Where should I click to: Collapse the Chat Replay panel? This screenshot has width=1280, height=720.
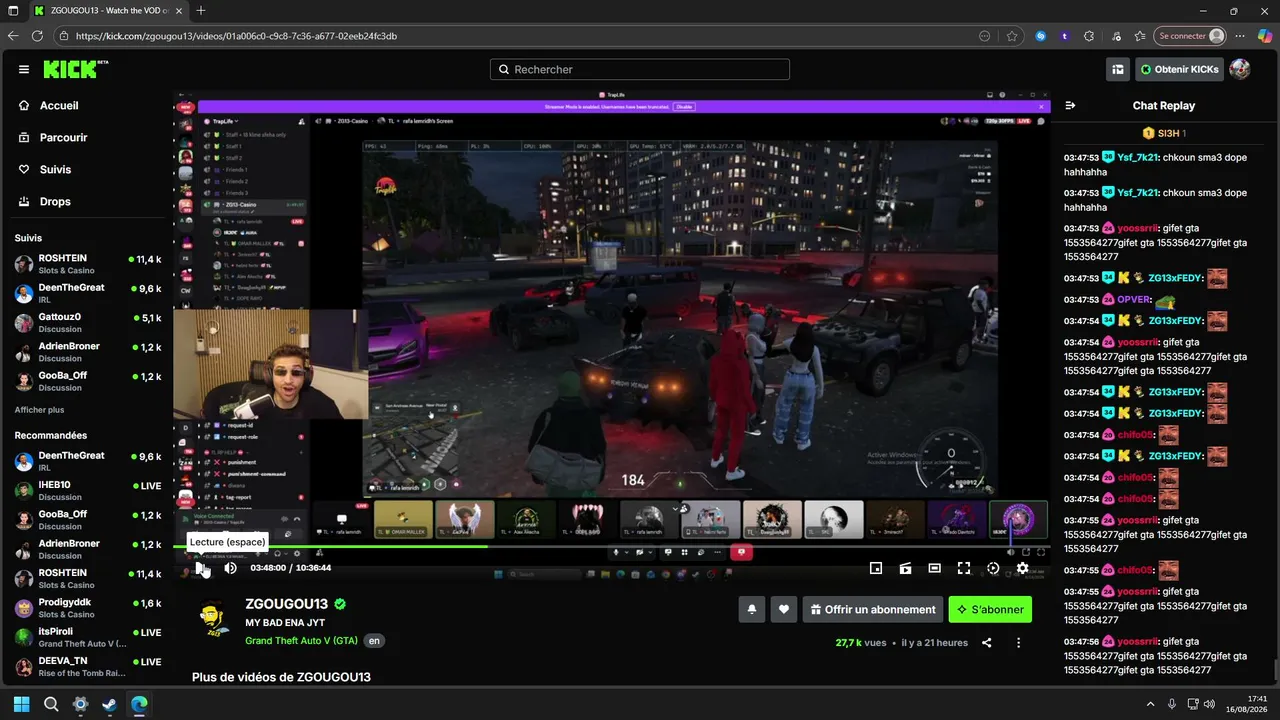point(1070,105)
